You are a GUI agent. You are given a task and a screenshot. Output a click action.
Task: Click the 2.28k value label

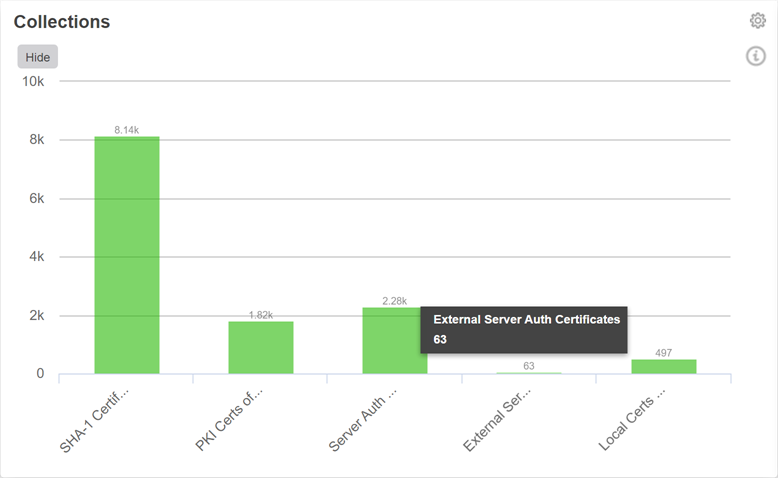[395, 301]
